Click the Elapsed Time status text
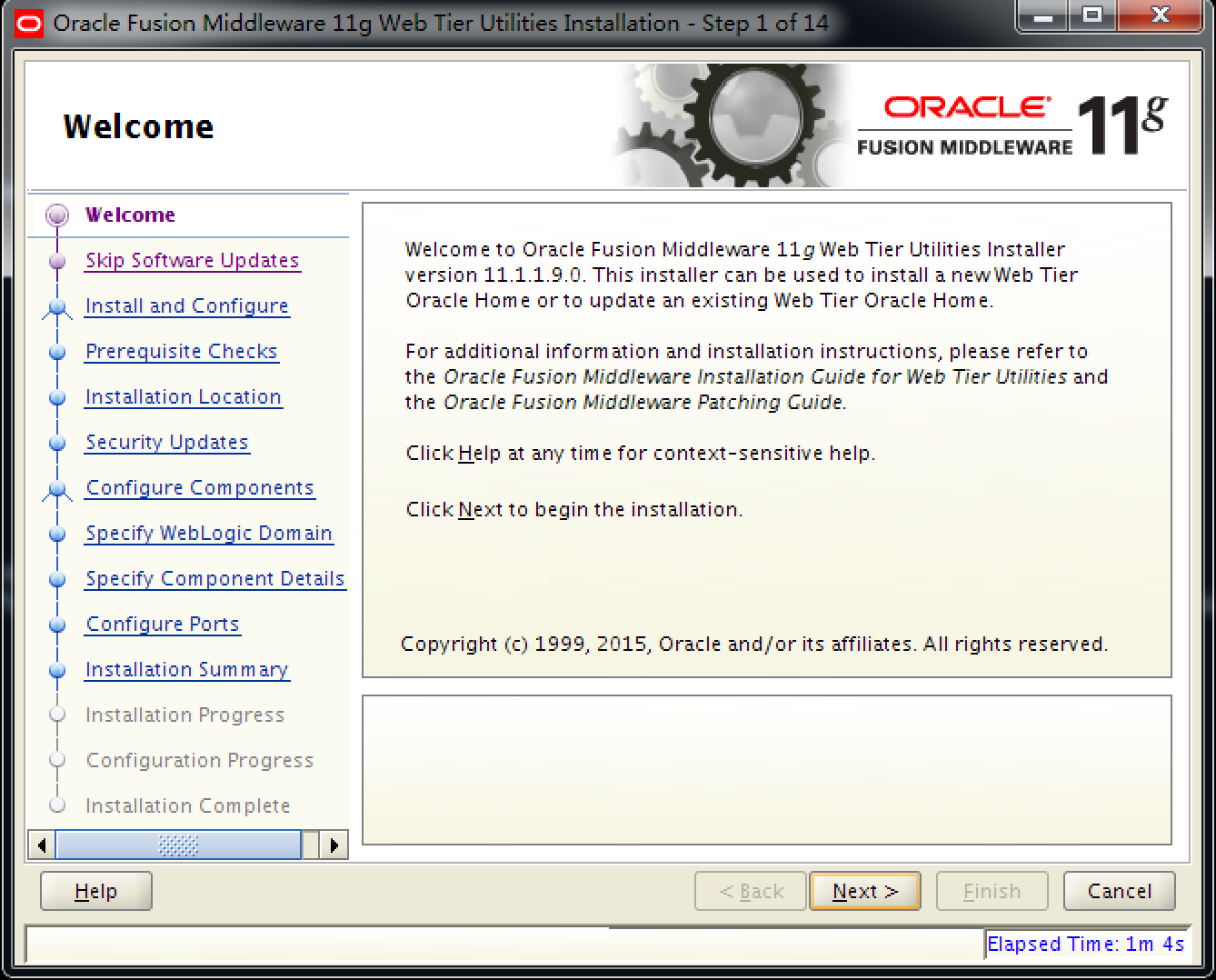This screenshot has width=1216, height=980. (1086, 945)
